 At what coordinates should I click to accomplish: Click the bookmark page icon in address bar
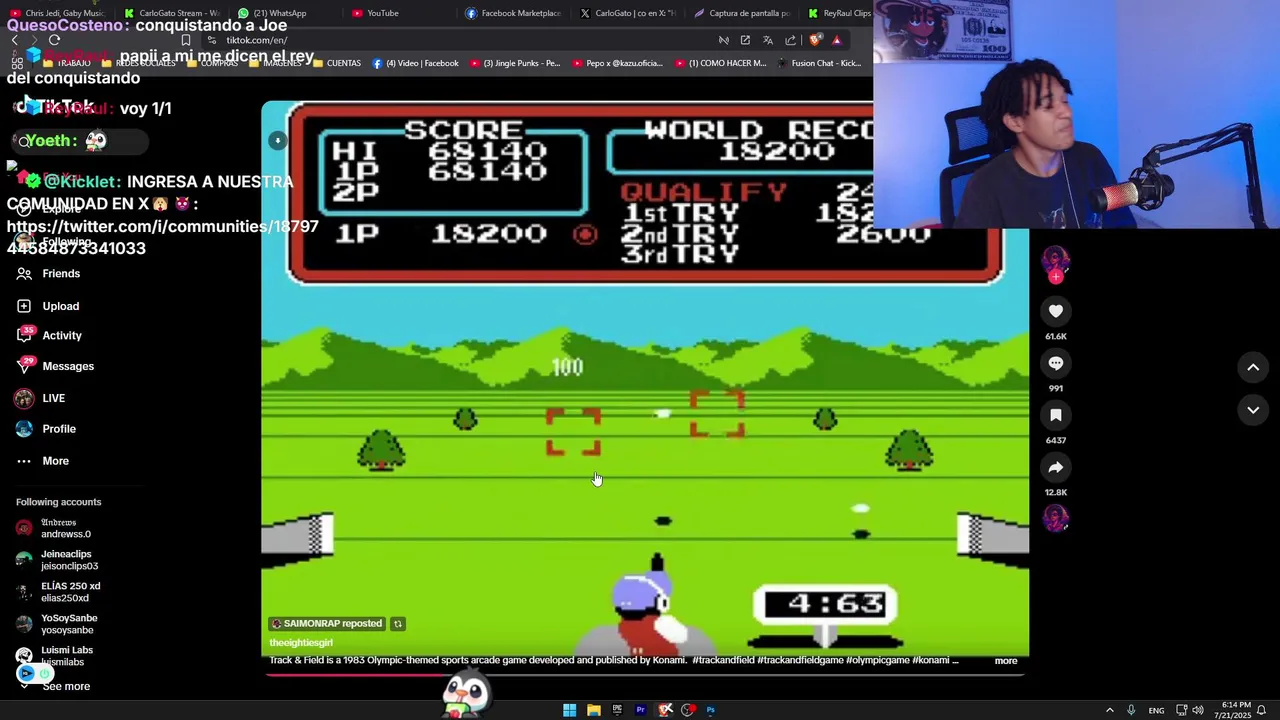coord(185,40)
